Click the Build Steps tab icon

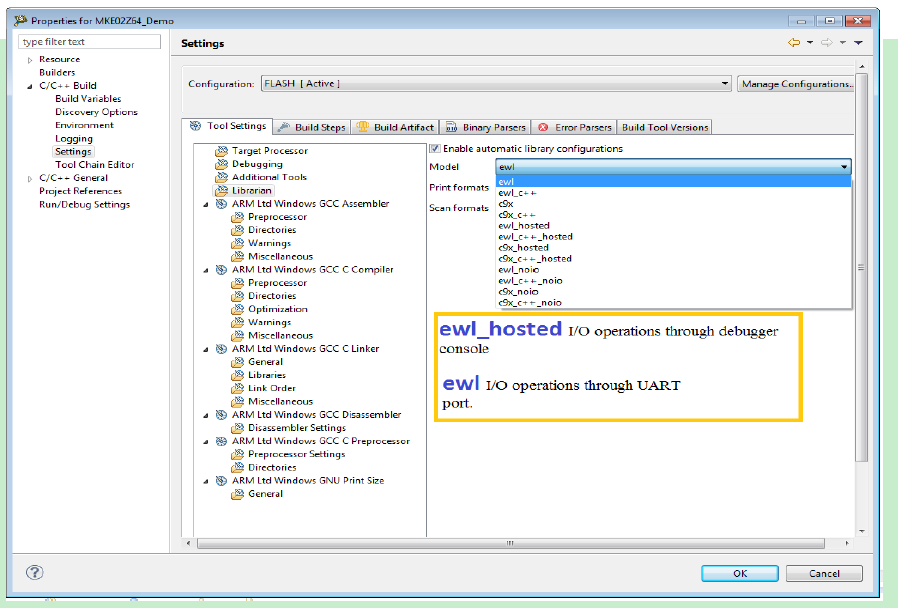(x=283, y=127)
